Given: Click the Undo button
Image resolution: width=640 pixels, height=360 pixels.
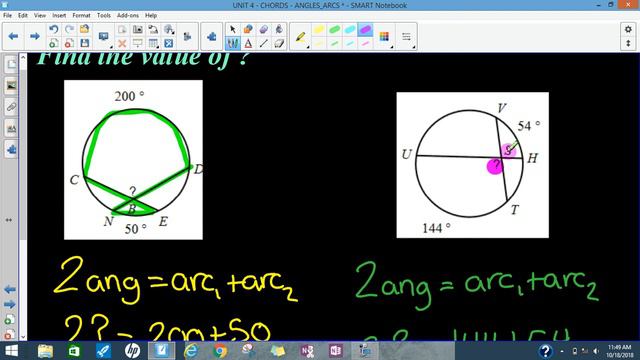Looking at the screenshot, I should [53, 29].
